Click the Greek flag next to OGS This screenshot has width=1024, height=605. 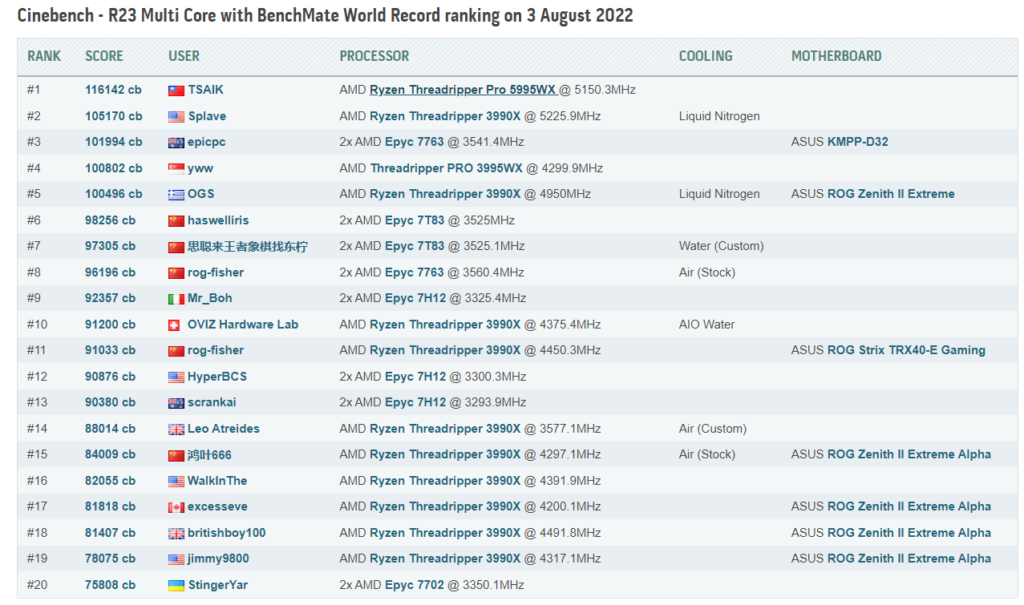(176, 194)
